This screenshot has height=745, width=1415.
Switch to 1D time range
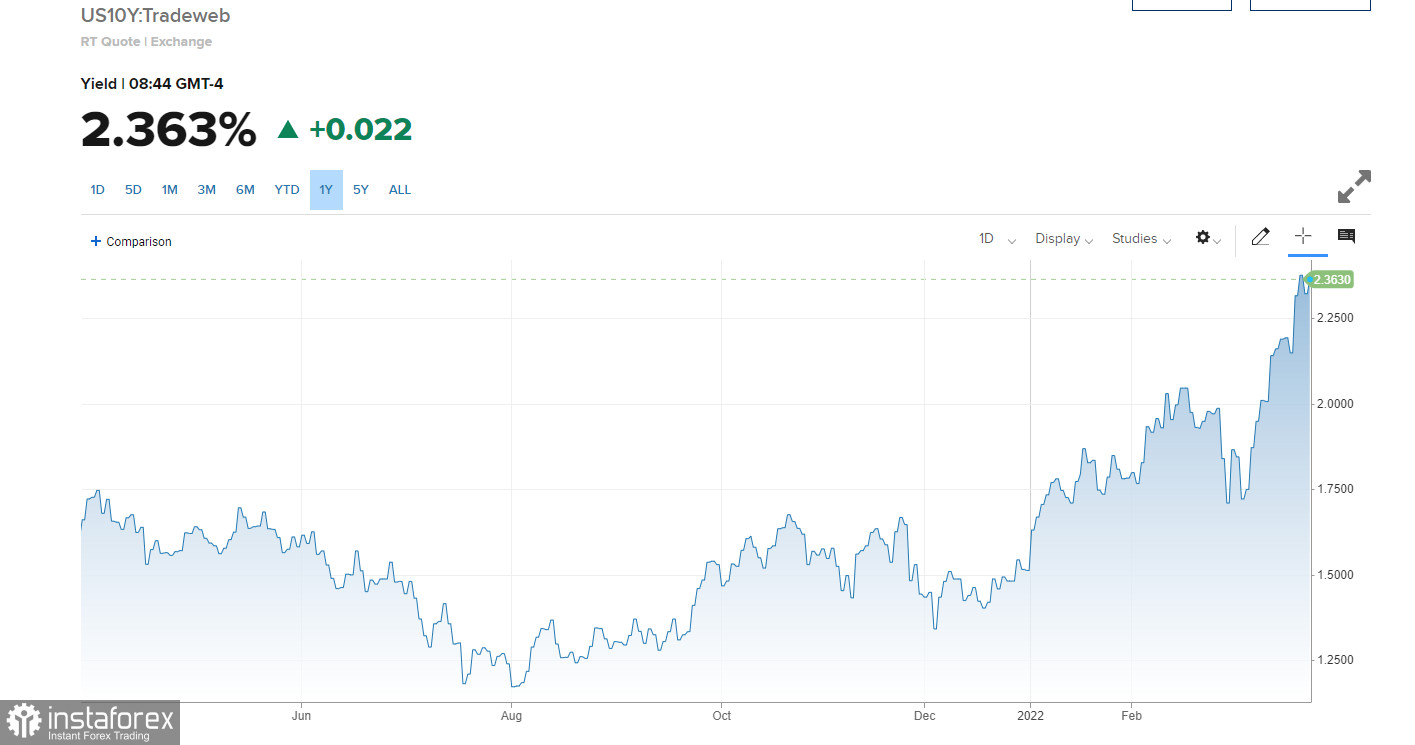point(97,190)
